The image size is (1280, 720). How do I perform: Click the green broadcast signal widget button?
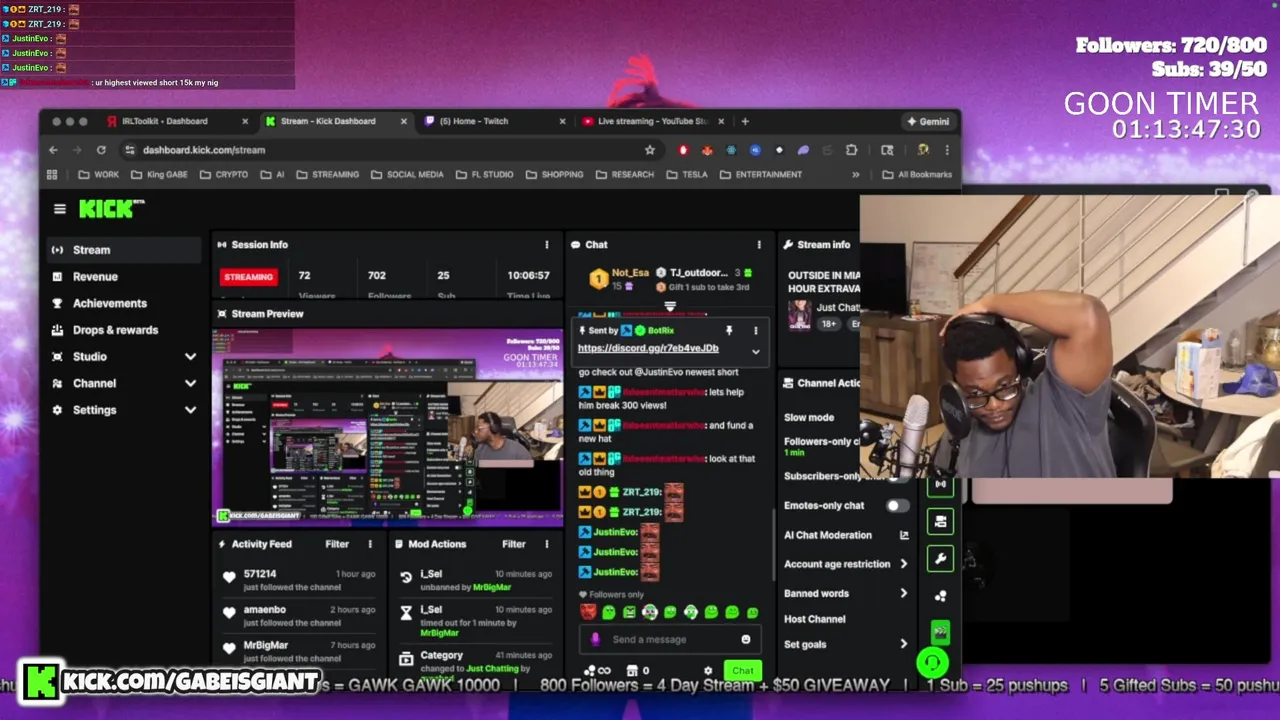point(940,485)
